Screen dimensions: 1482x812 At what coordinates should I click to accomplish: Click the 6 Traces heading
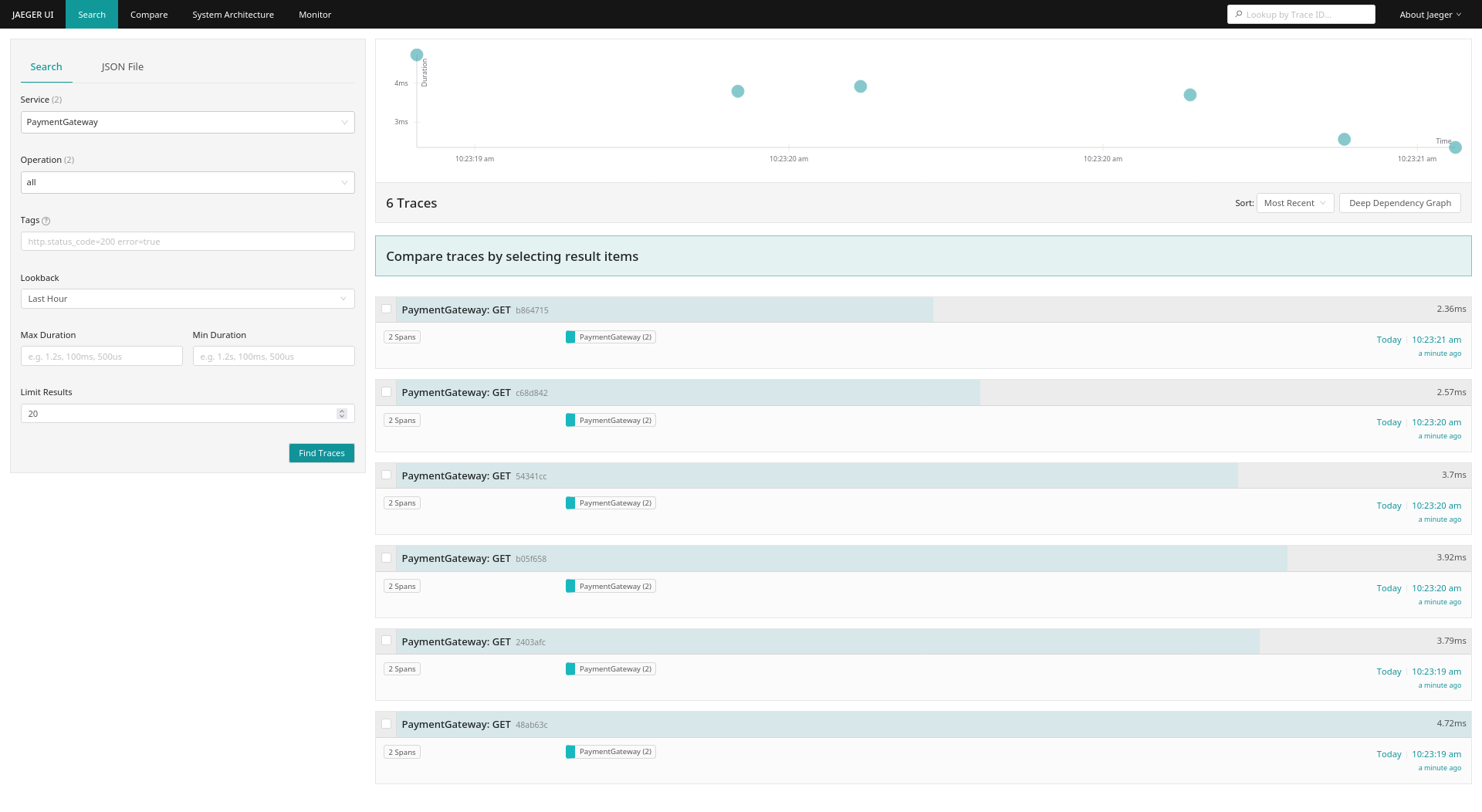(411, 203)
